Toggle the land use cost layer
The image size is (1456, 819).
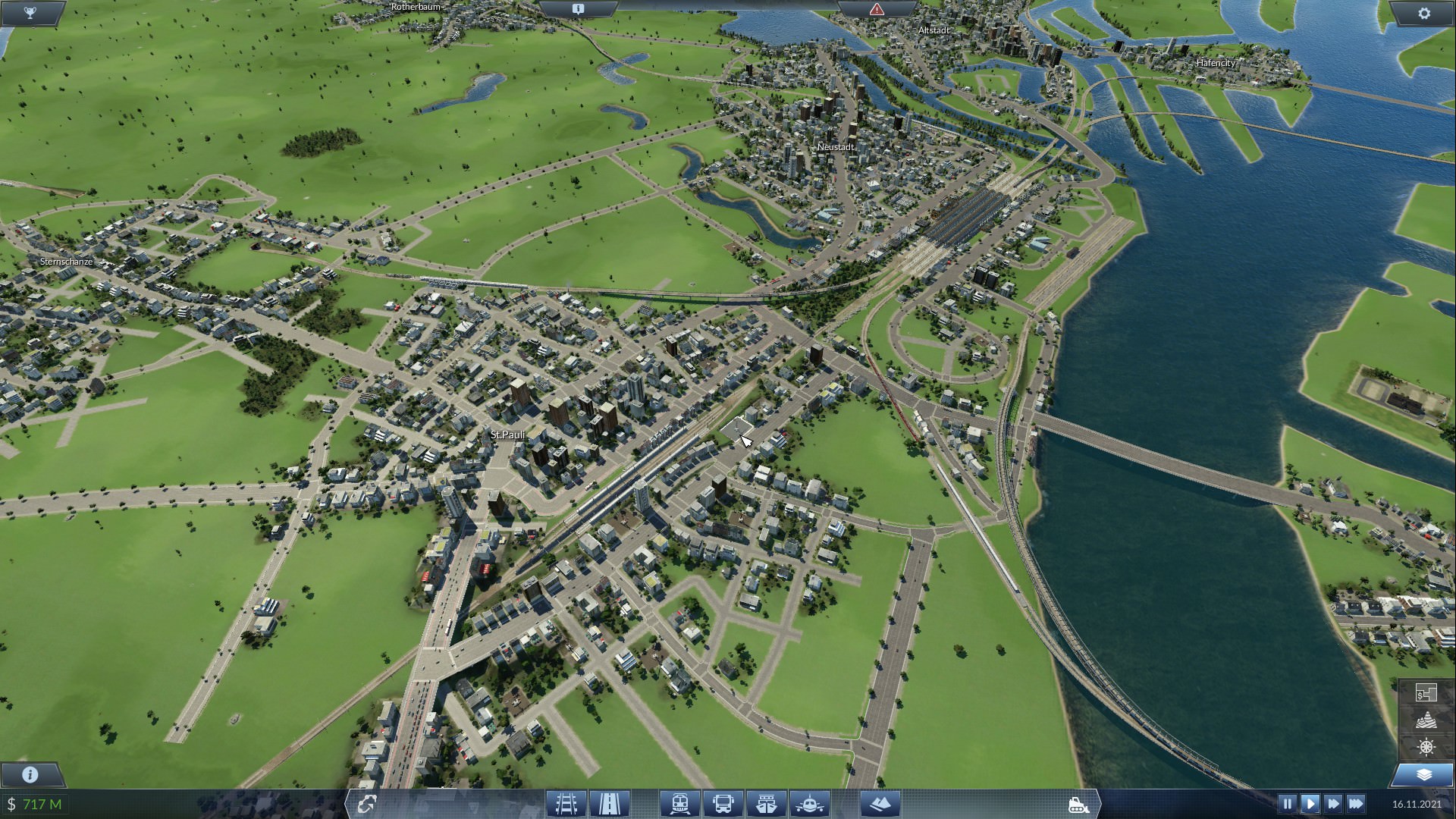click(1426, 692)
